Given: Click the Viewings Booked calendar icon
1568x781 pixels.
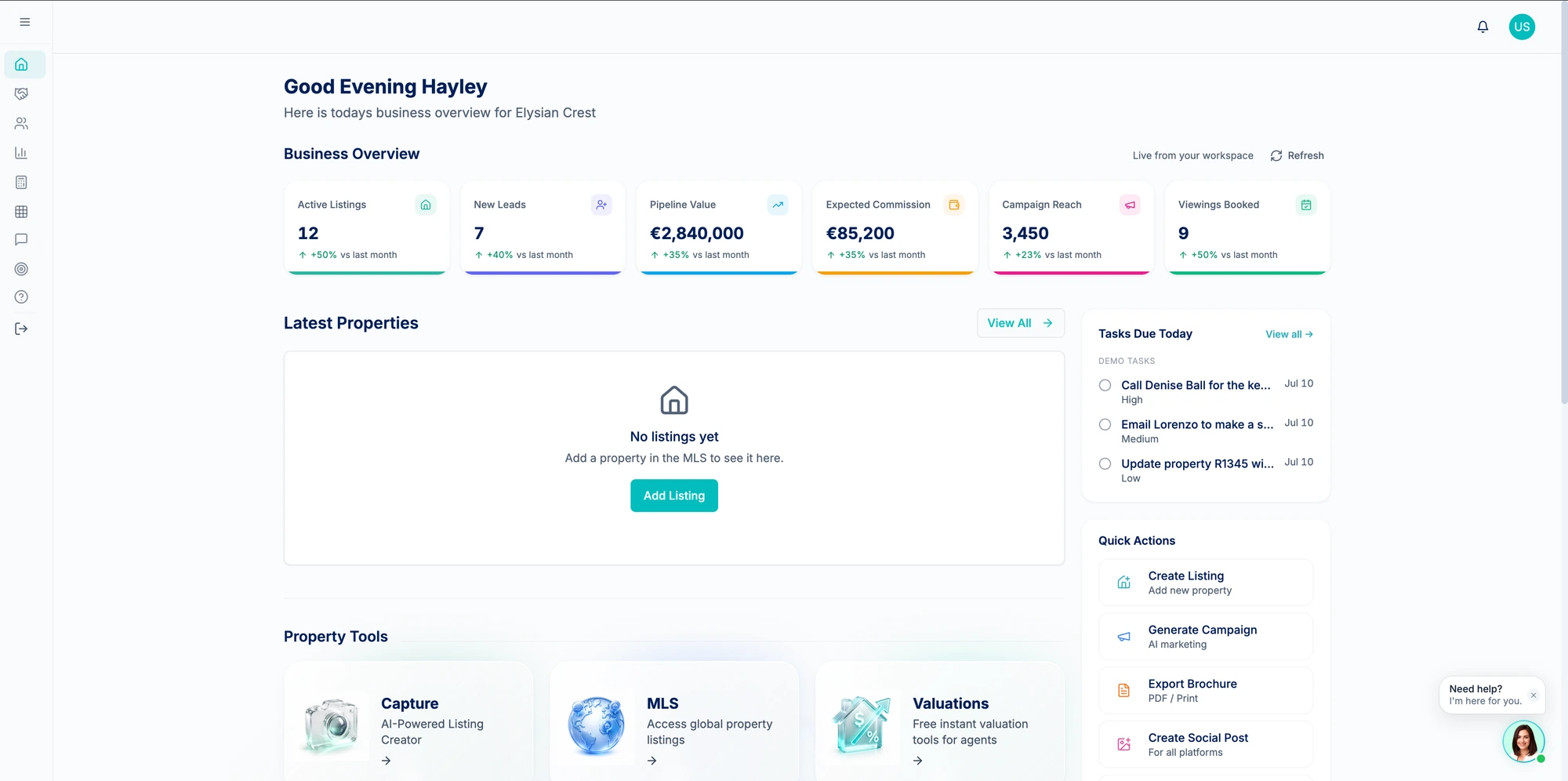Looking at the screenshot, I should click(1306, 205).
